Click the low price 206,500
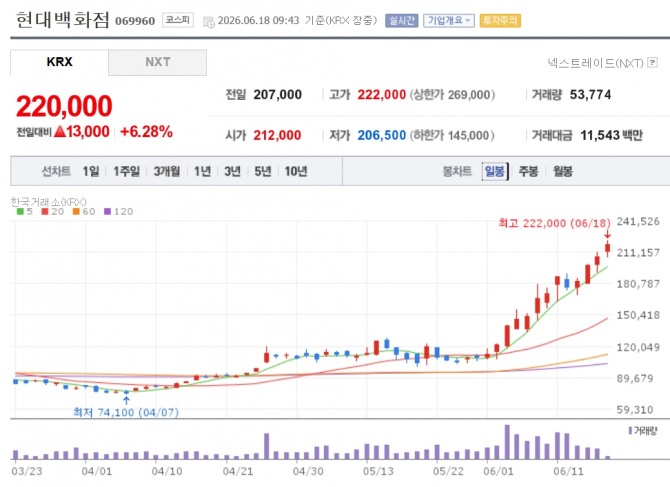Screen dimensions: 670x487 click(382, 135)
